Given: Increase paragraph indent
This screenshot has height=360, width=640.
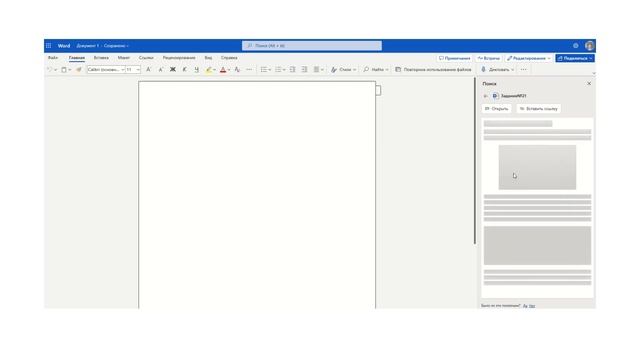Looking at the screenshot, I should point(304,70).
